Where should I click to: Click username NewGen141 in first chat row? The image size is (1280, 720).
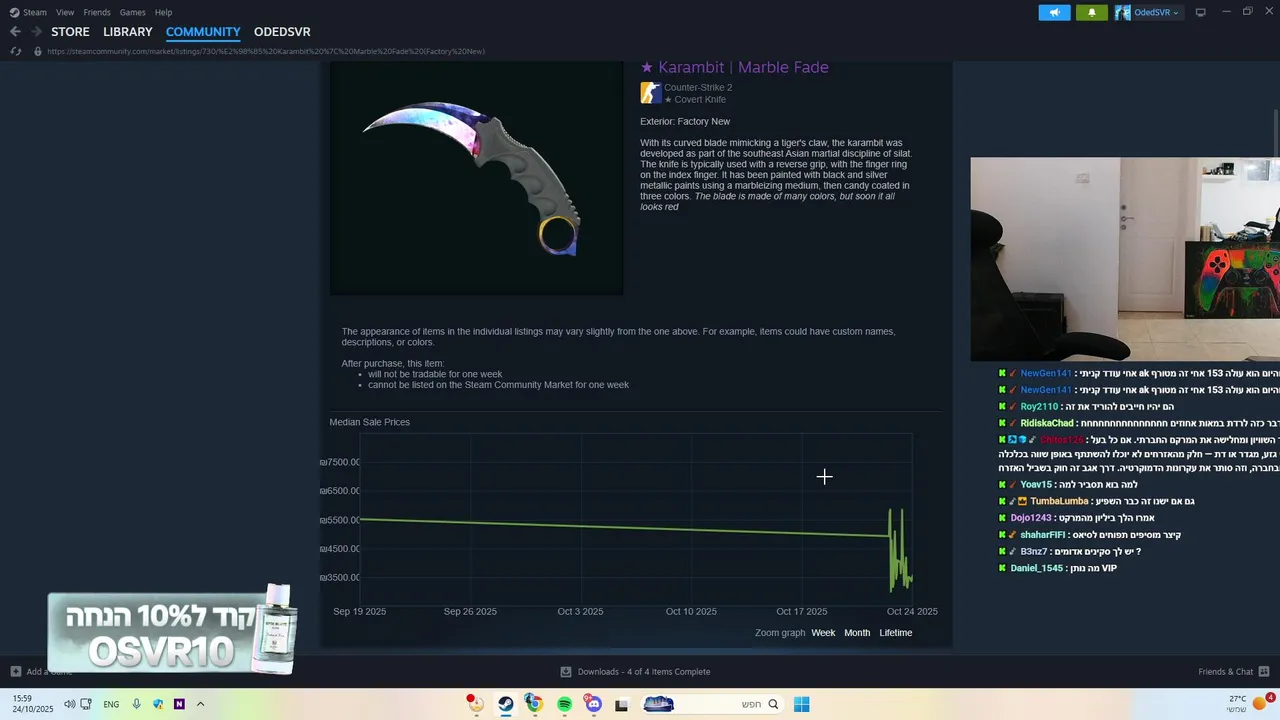(x=1046, y=373)
